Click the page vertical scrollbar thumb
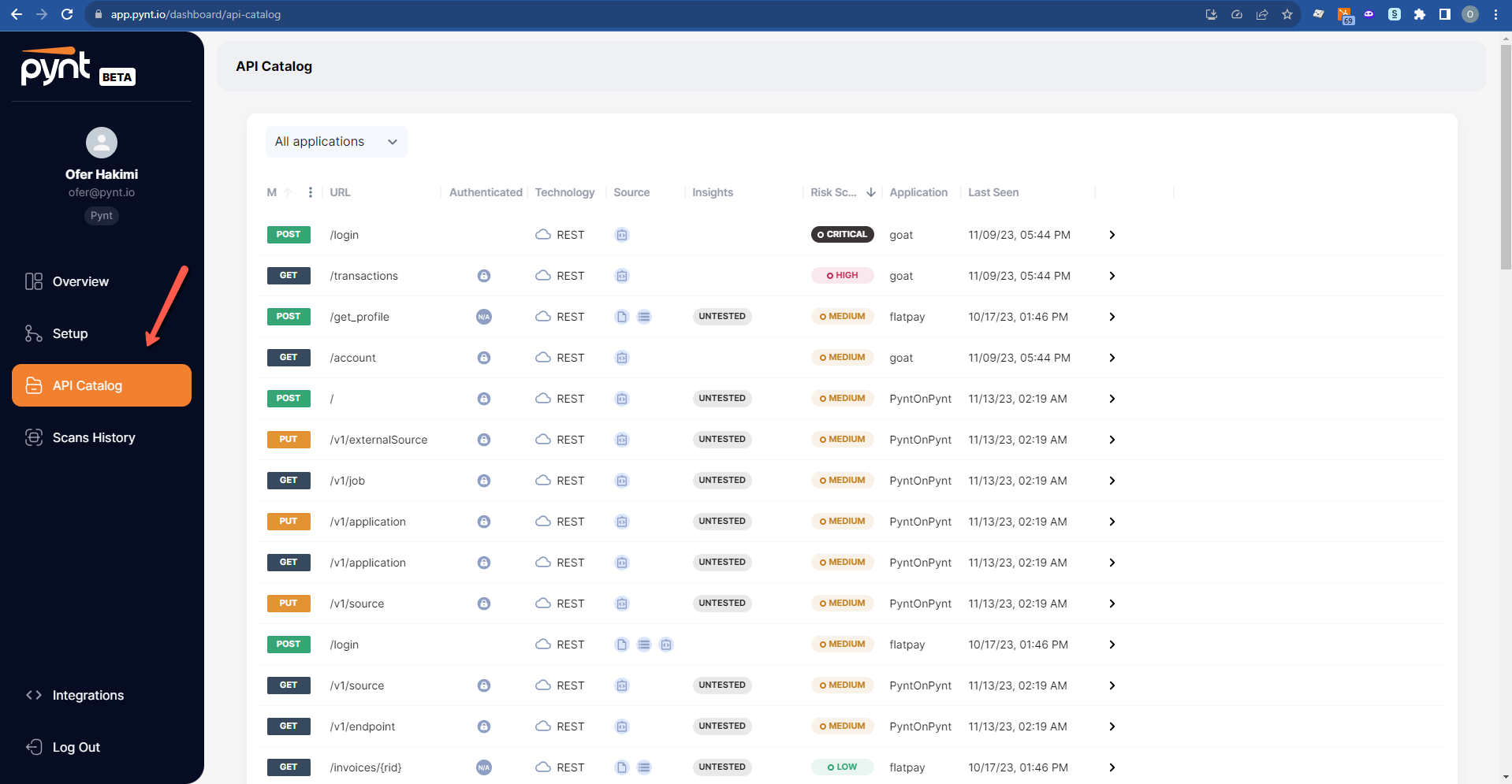The width and height of the screenshot is (1512, 784). pos(1506,158)
